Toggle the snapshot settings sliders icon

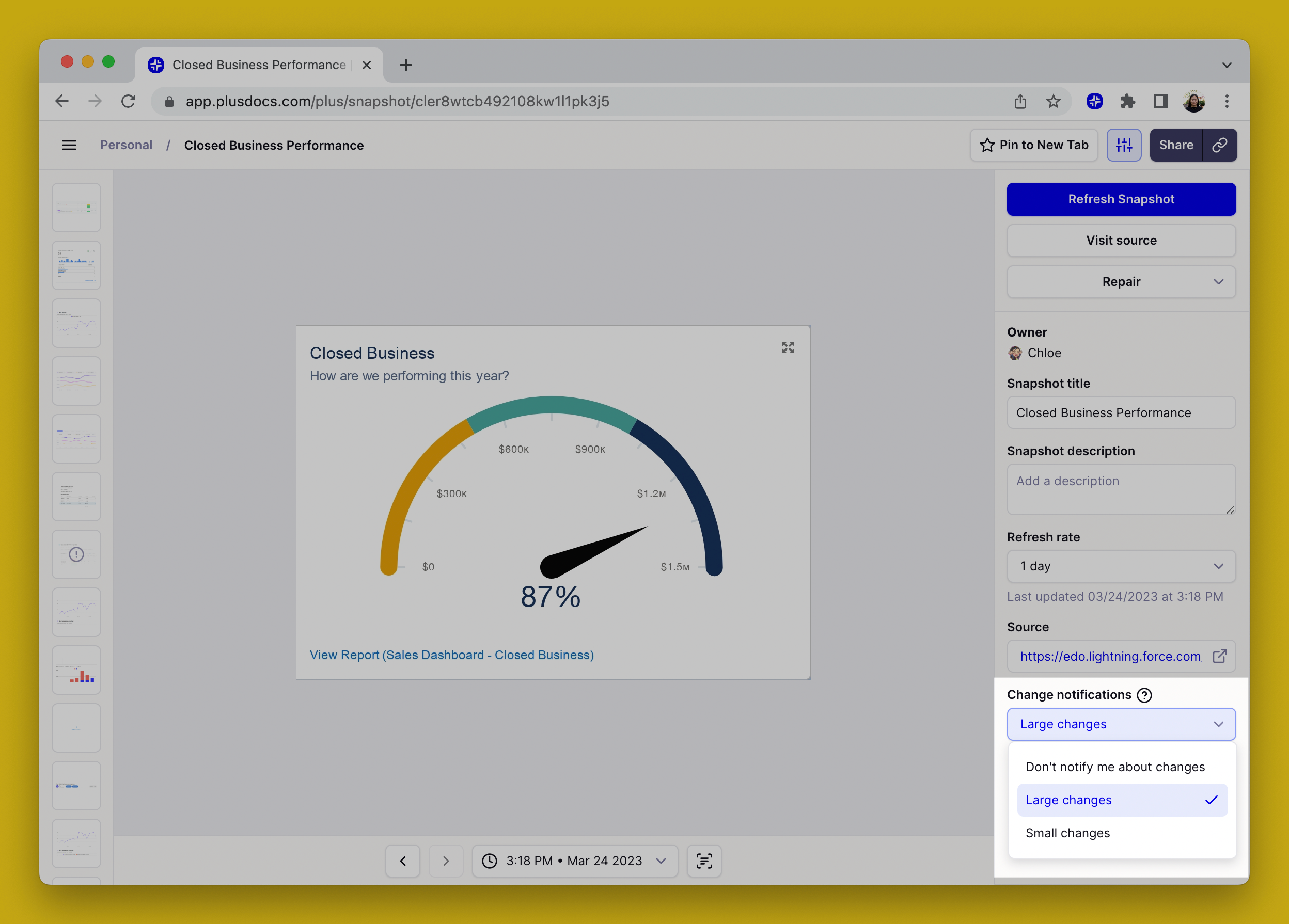(1124, 146)
